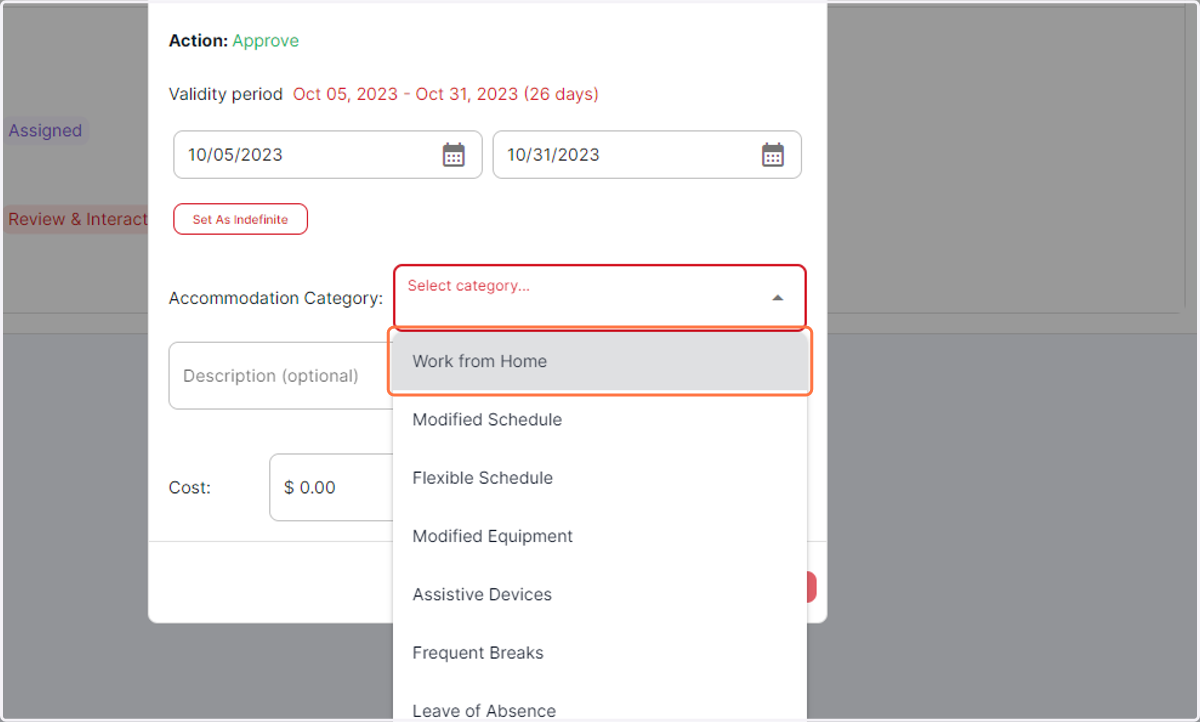This screenshot has height=722, width=1200.
Task: Select Flexible Schedule option
Action: point(600,478)
